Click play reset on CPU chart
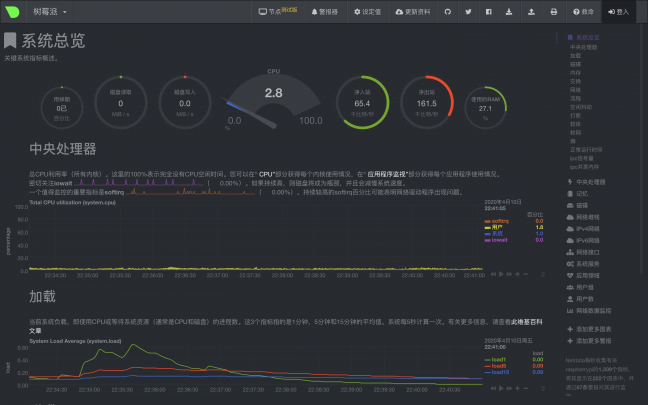The width and height of the screenshot is (648, 405). pos(501,274)
